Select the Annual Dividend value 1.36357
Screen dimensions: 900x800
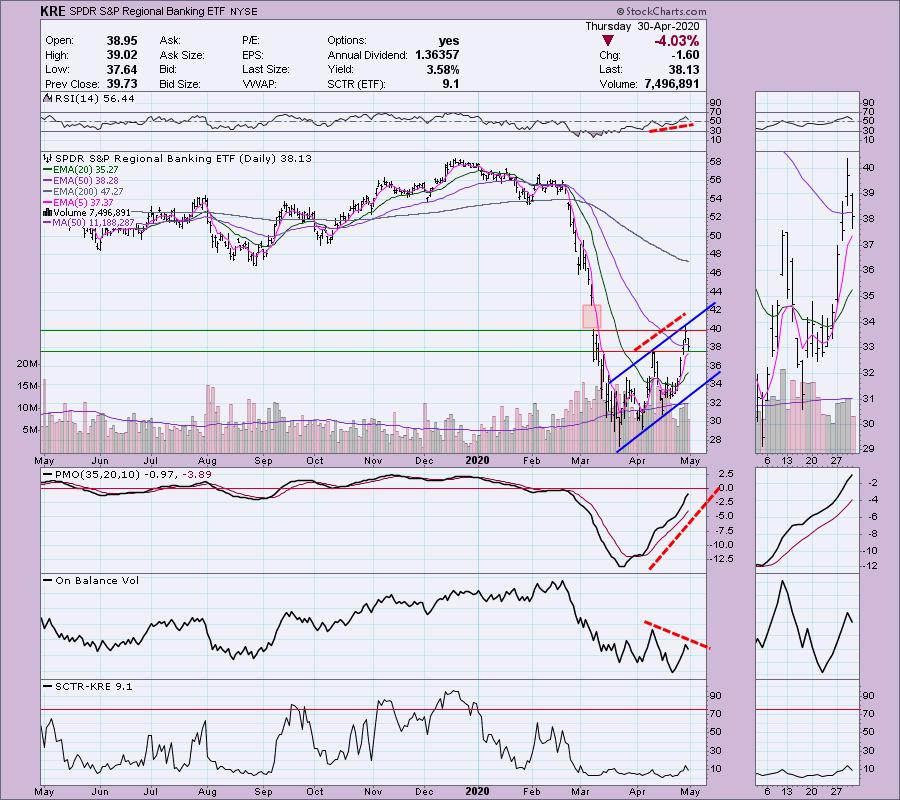point(437,55)
